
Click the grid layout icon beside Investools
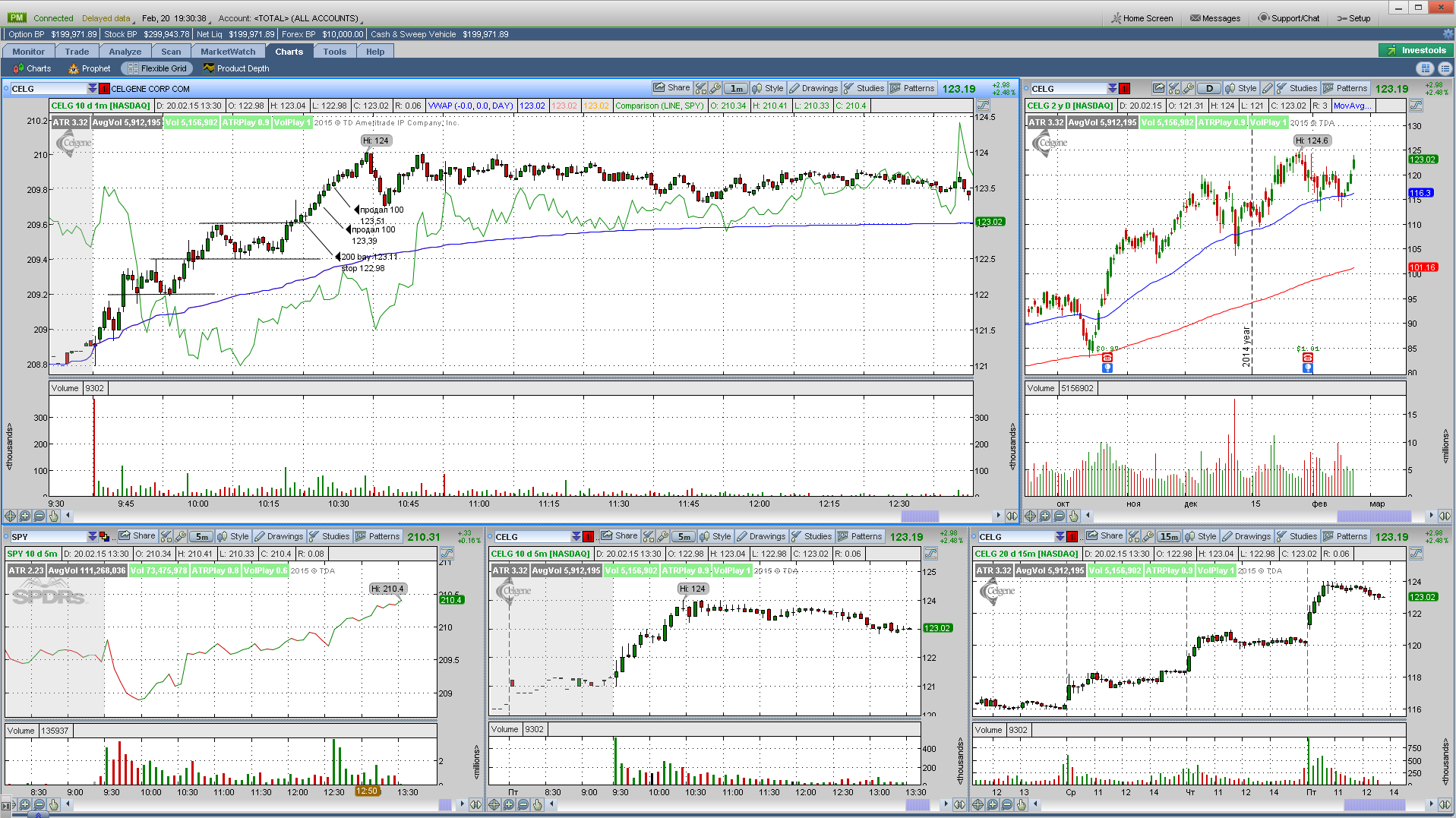click(x=1425, y=68)
